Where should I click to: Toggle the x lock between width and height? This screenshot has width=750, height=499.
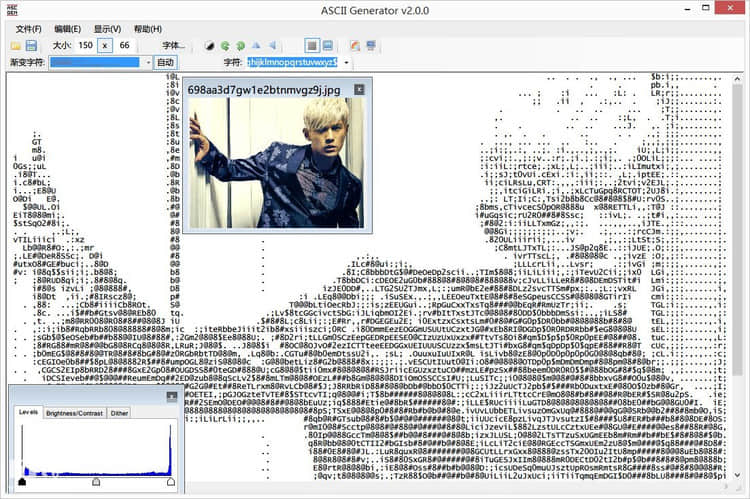tap(105, 45)
